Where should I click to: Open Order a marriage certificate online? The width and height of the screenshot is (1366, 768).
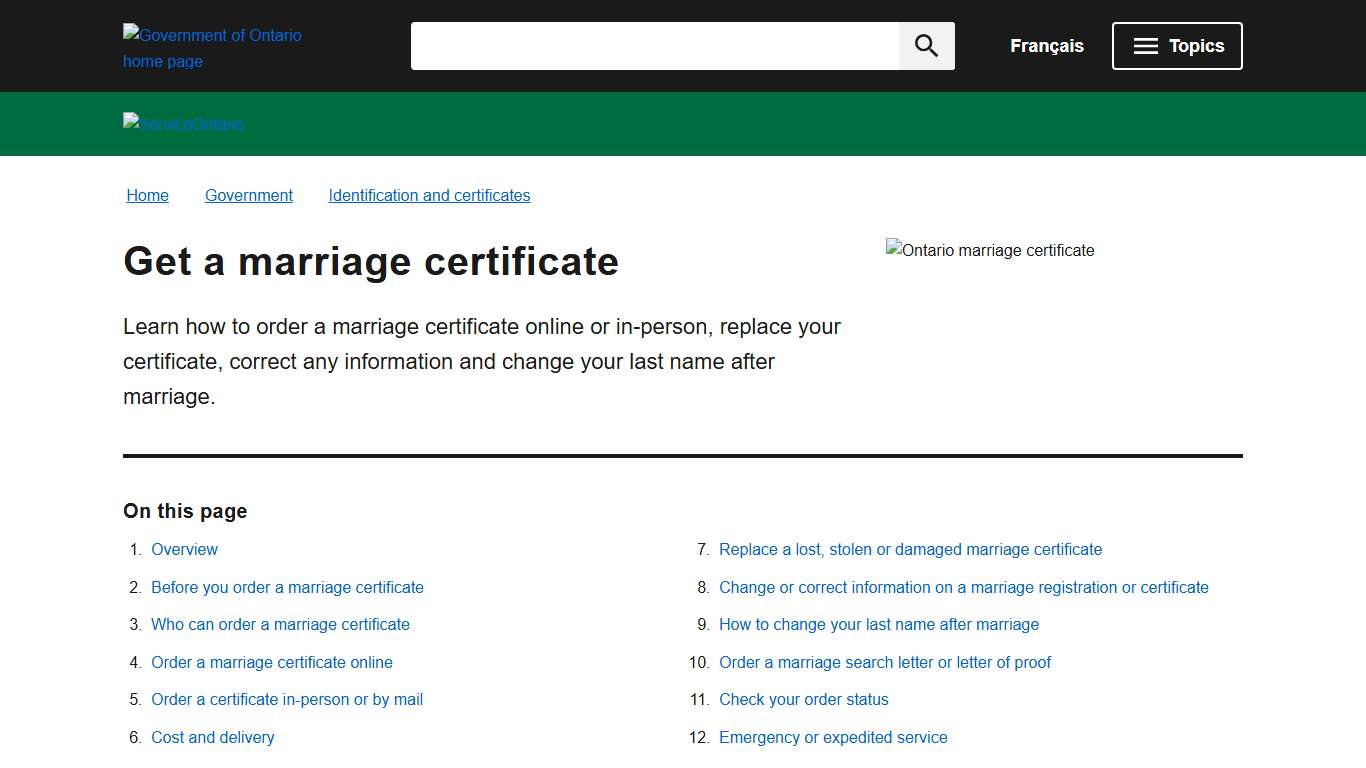pyautogui.click(x=272, y=662)
